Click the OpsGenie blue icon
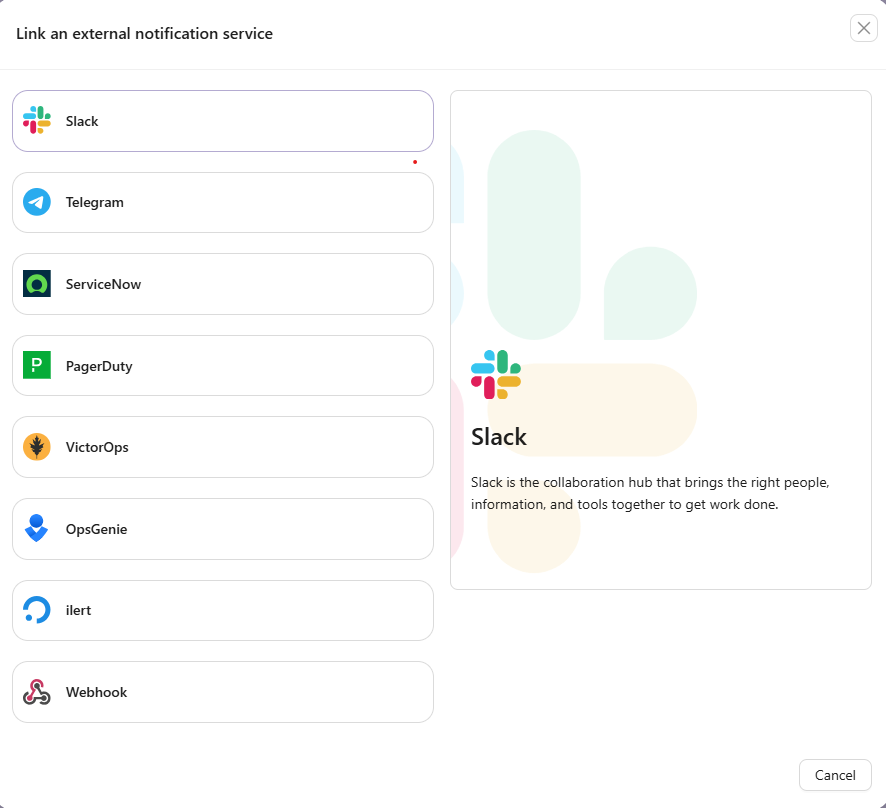This screenshot has width=886, height=808. tap(37, 528)
